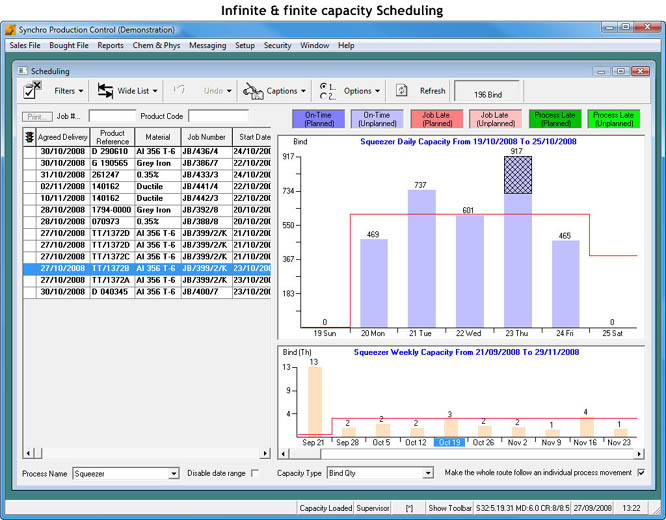Image resolution: width=666 pixels, height=520 pixels.
Task: Click the Print button
Action: [37, 117]
